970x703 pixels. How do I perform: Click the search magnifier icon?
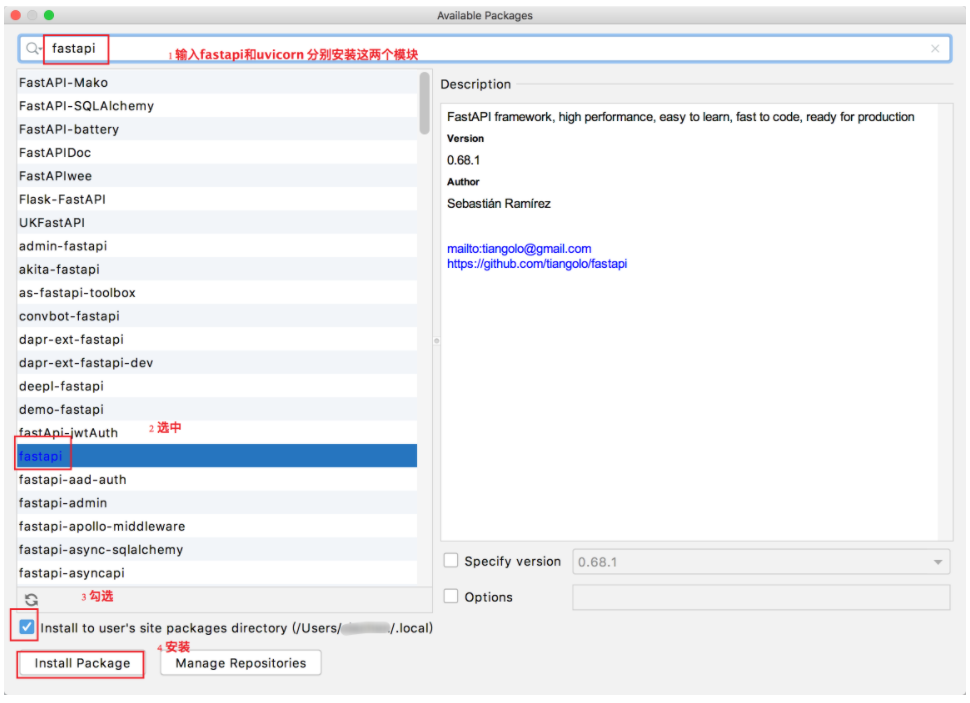(32, 48)
